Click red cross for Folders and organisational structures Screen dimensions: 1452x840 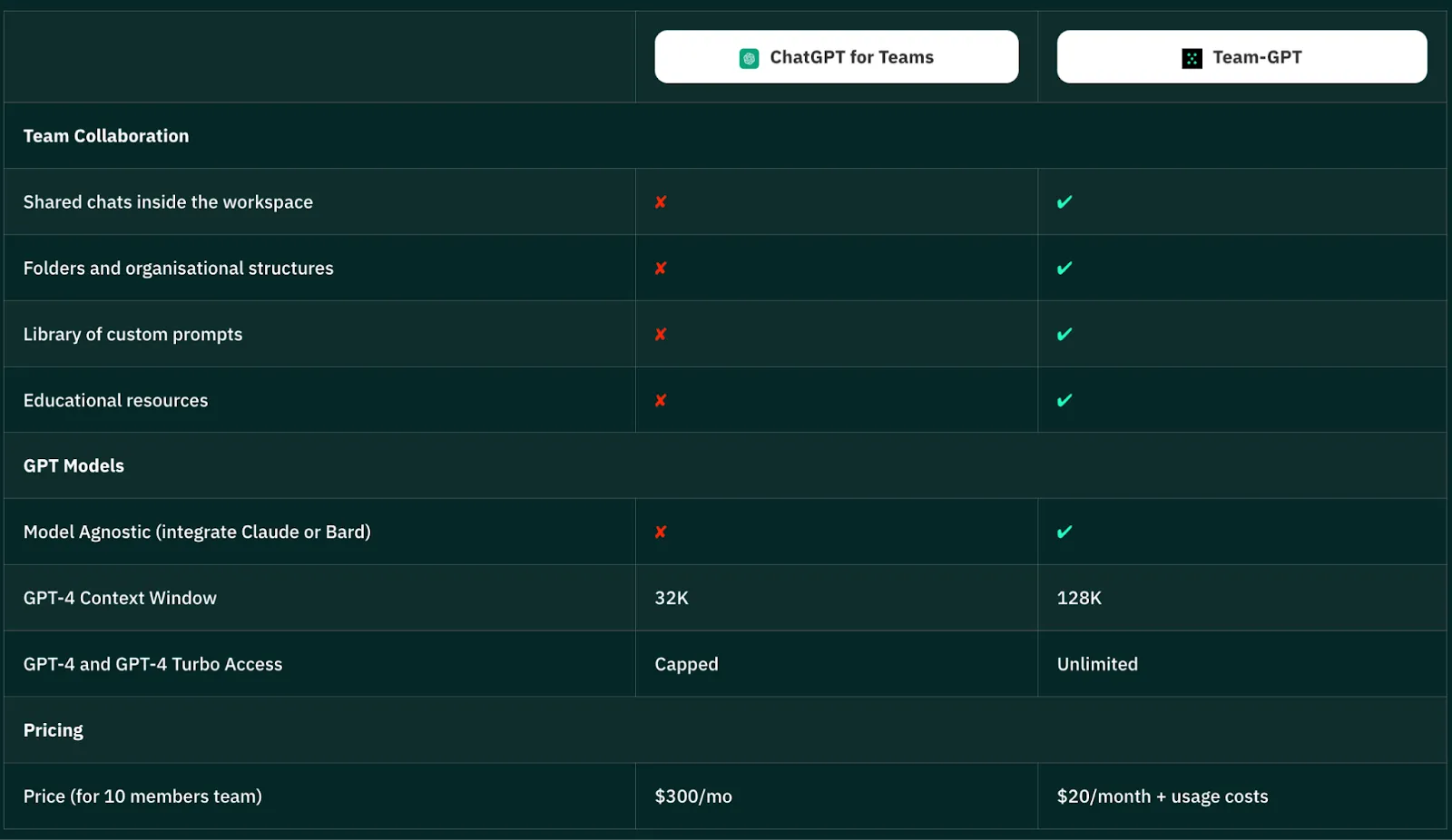point(661,269)
